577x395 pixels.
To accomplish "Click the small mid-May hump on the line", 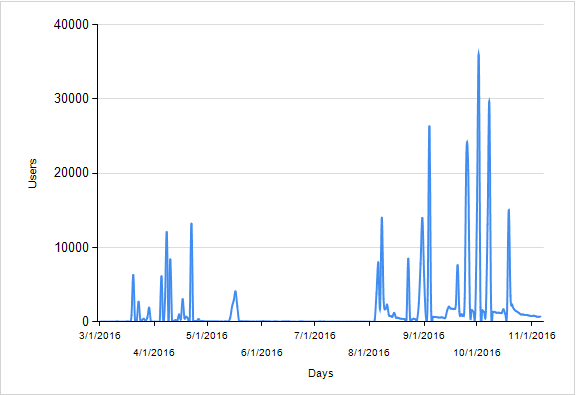I will pyautogui.click(x=235, y=292).
